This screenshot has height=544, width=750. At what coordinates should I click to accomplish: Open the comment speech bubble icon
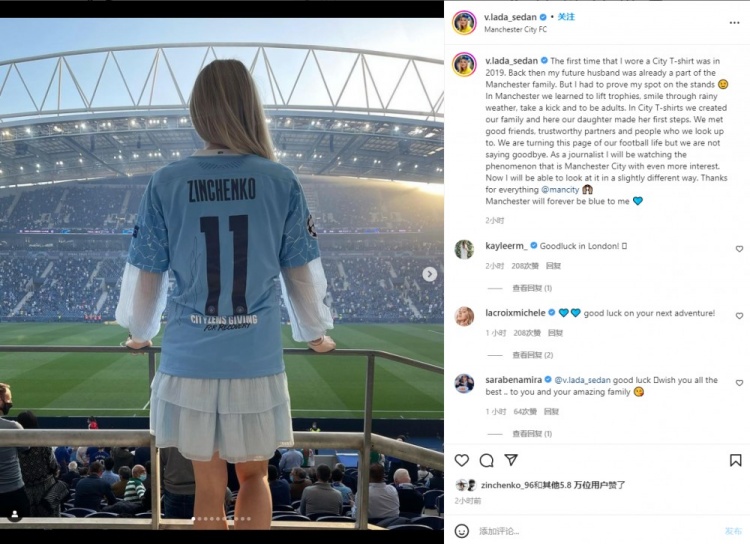486,460
